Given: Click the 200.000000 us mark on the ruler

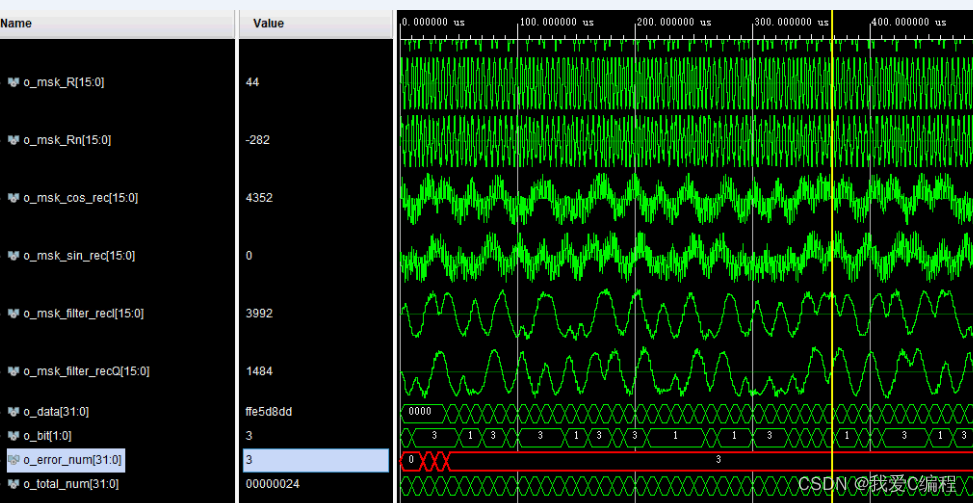Looking at the screenshot, I should [673, 22].
